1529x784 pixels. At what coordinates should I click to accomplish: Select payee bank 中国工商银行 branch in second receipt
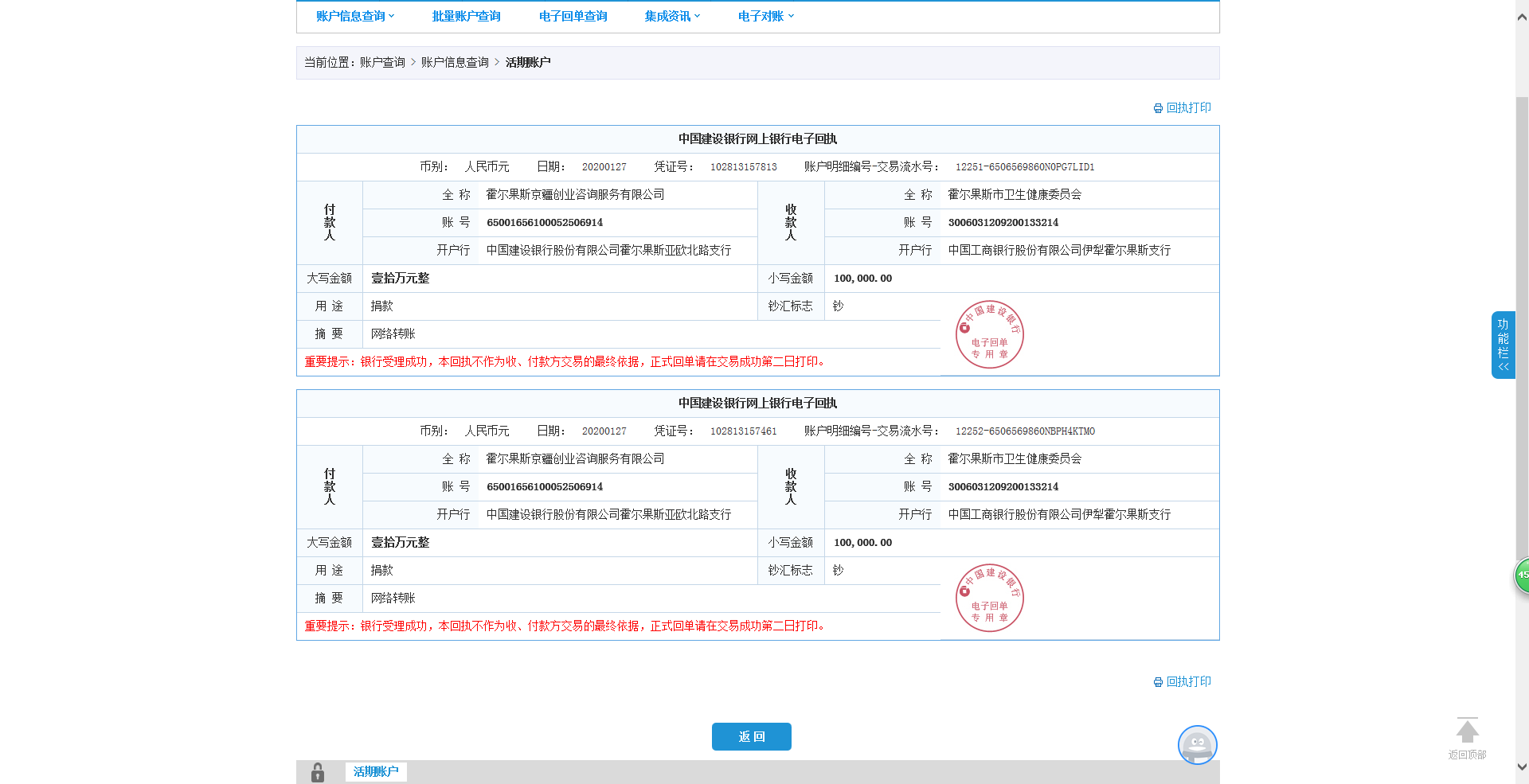[1059, 514]
